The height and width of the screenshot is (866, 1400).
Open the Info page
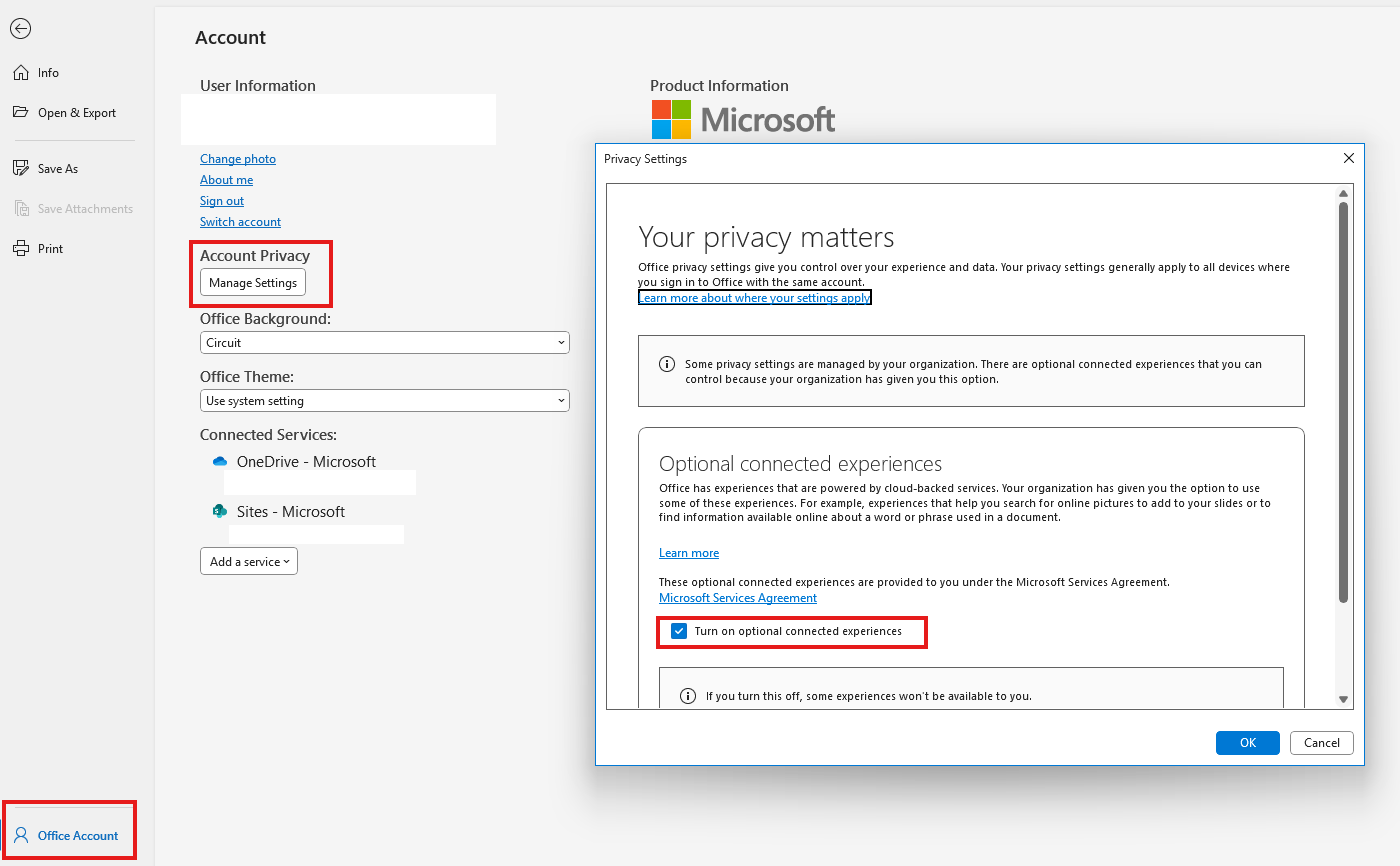48,73
